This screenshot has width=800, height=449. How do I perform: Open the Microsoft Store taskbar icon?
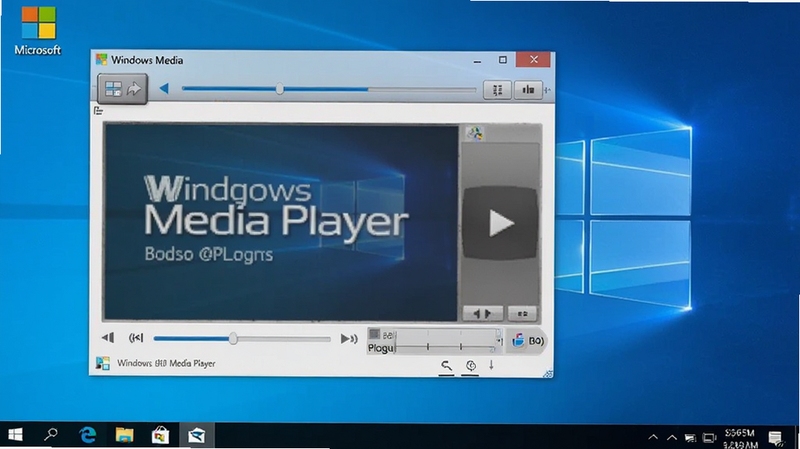[160, 435]
